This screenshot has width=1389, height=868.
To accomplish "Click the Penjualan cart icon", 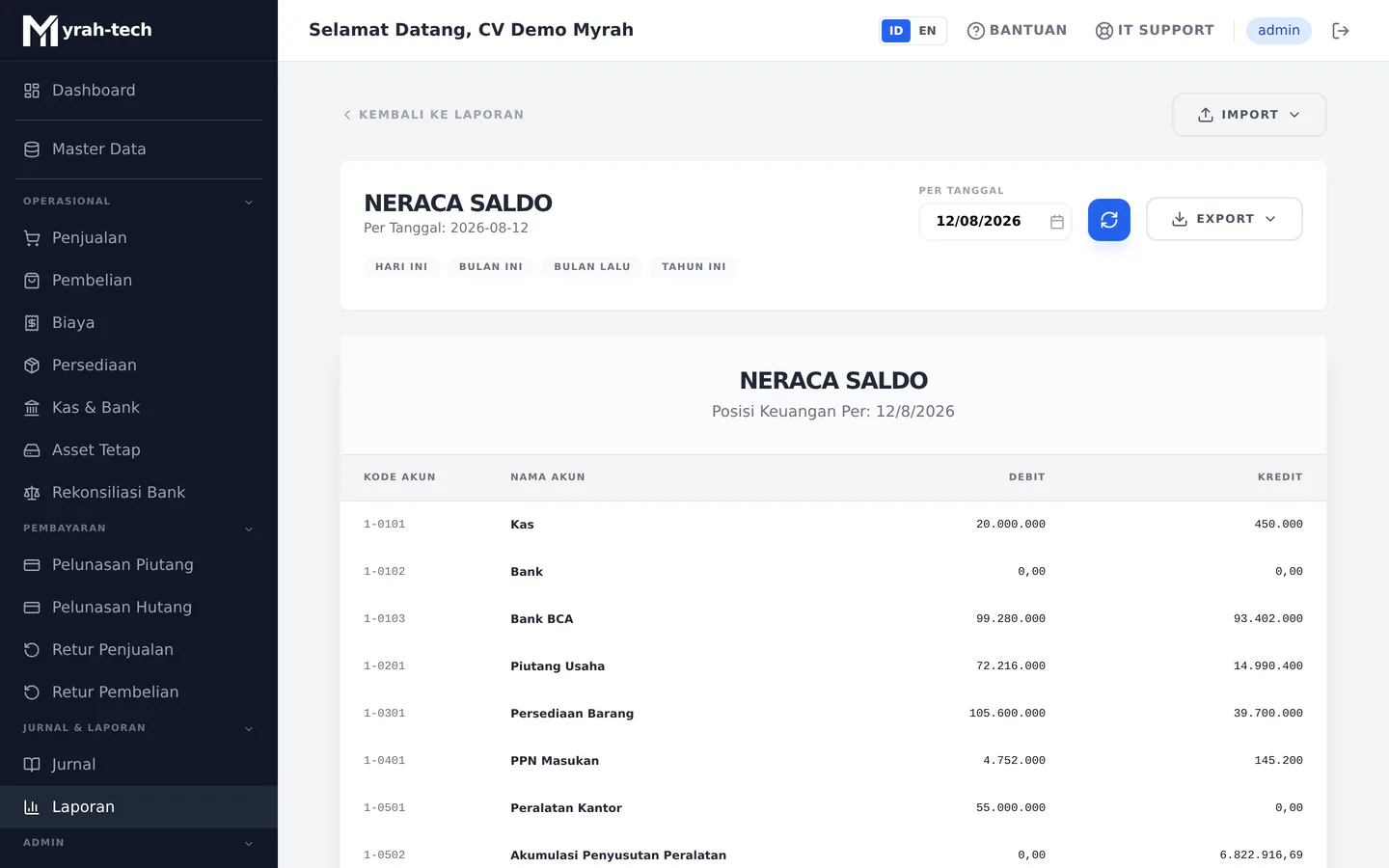I will [x=32, y=238].
